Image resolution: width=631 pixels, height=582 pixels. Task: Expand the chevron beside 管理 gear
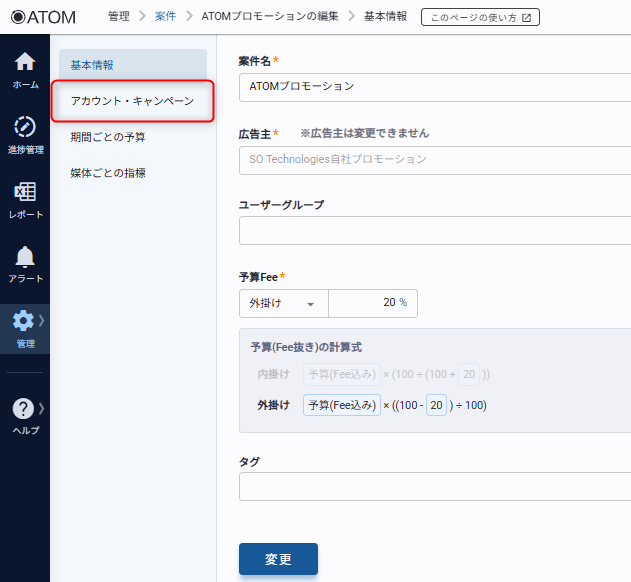click(41, 320)
